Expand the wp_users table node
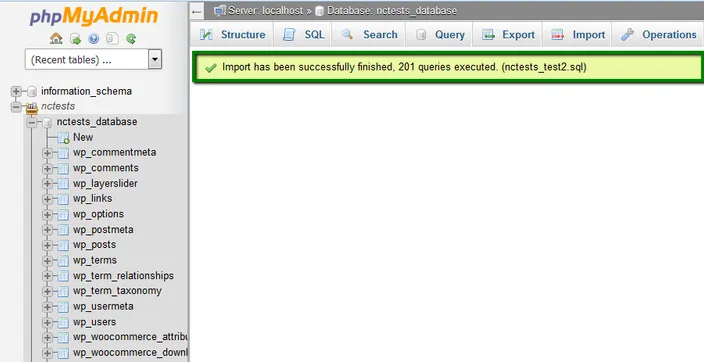This screenshot has width=704, height=362. click(x=47, y=322)
